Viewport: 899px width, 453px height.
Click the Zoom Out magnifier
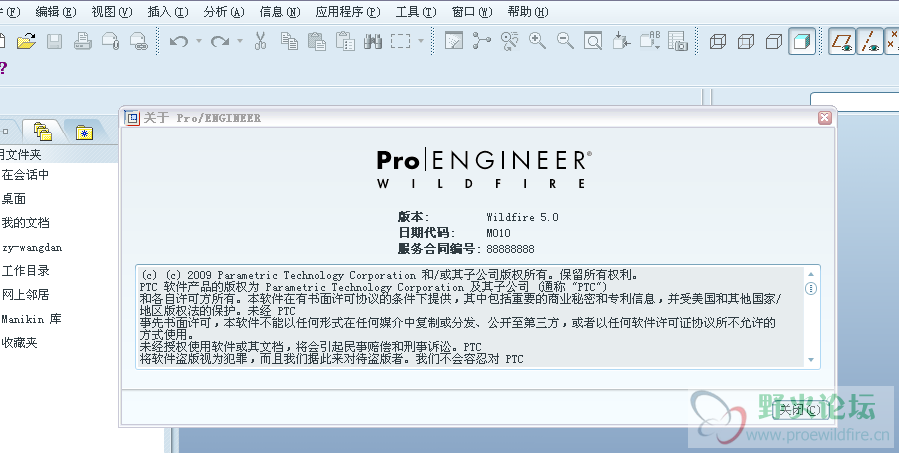[565, 41]
